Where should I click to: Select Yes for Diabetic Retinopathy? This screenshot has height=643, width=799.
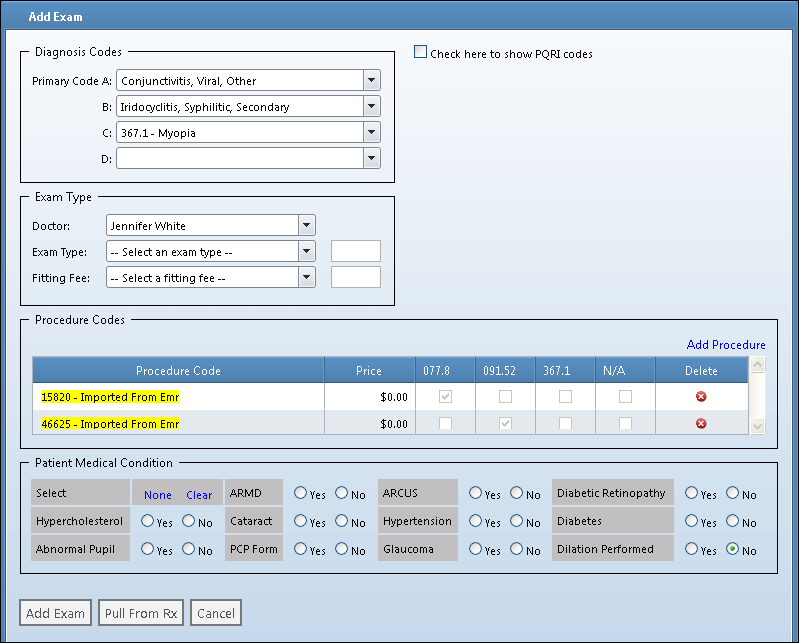tap(691, 493)
